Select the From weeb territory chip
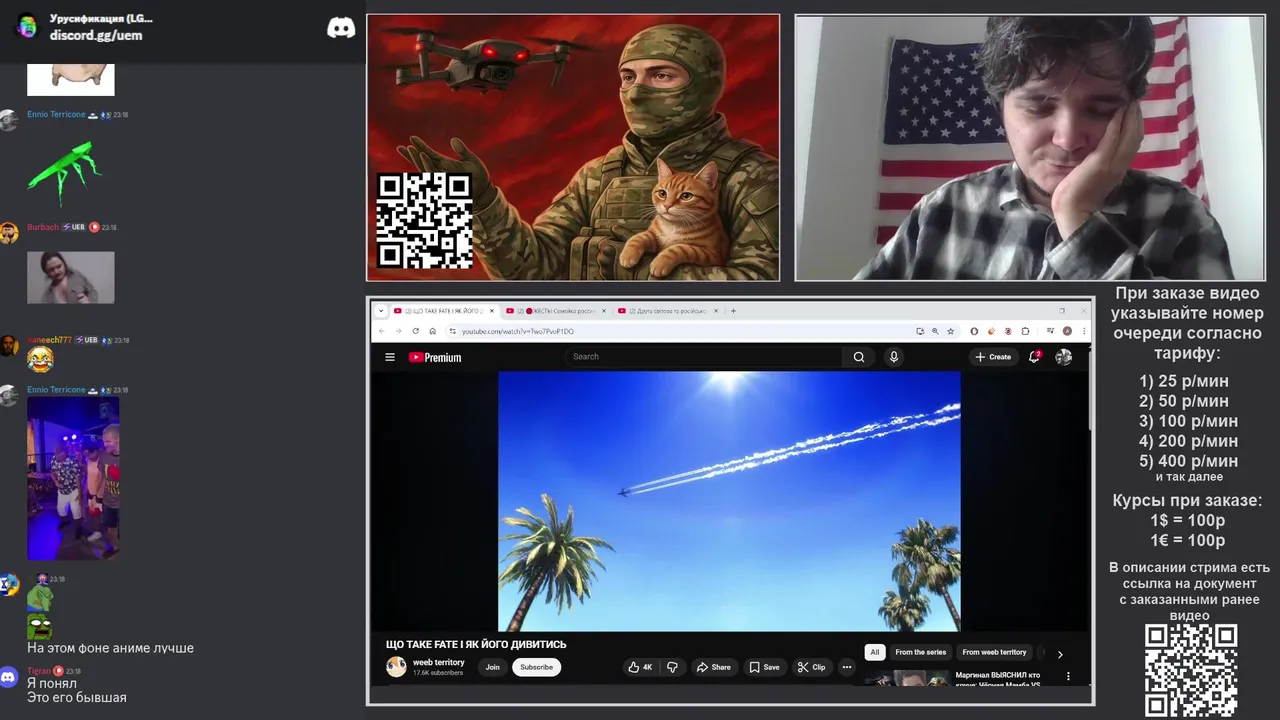 (994, 652)
